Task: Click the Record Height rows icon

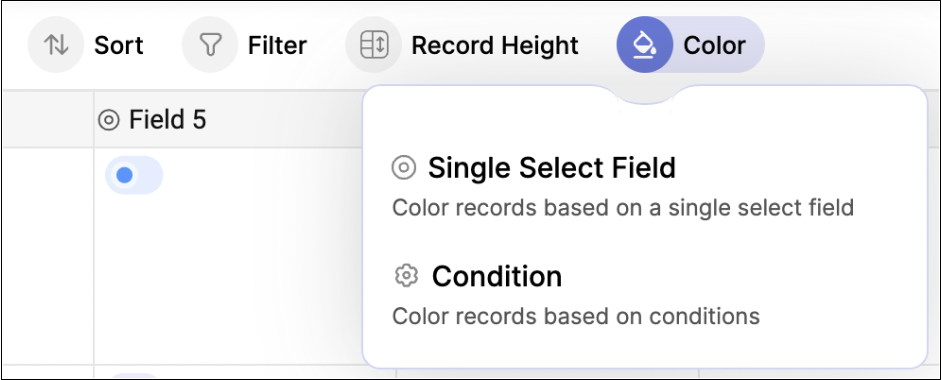Action: click(x=374, y=45)
